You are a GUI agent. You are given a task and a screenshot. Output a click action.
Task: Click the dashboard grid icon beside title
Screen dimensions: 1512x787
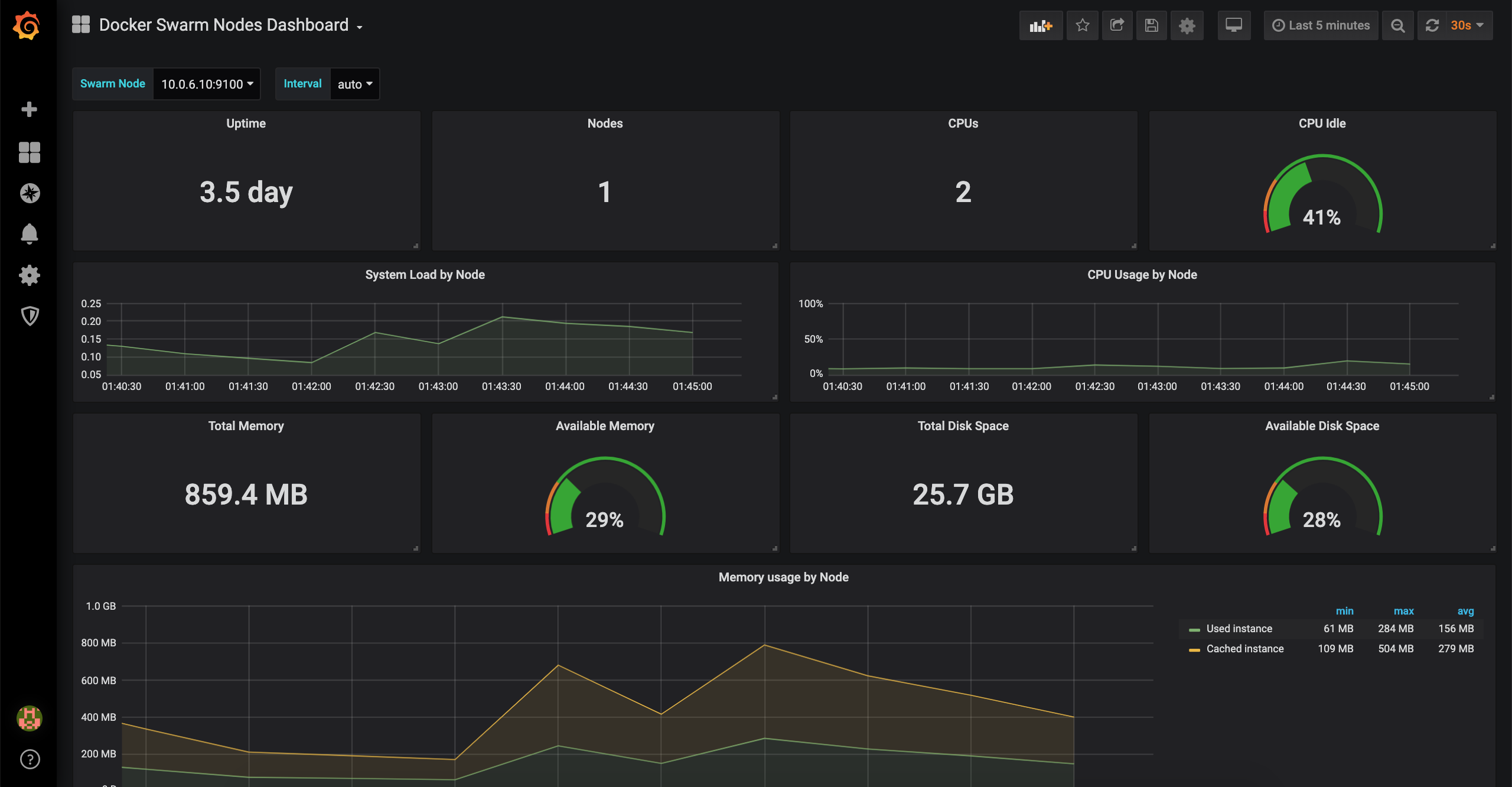pos(81,25)
